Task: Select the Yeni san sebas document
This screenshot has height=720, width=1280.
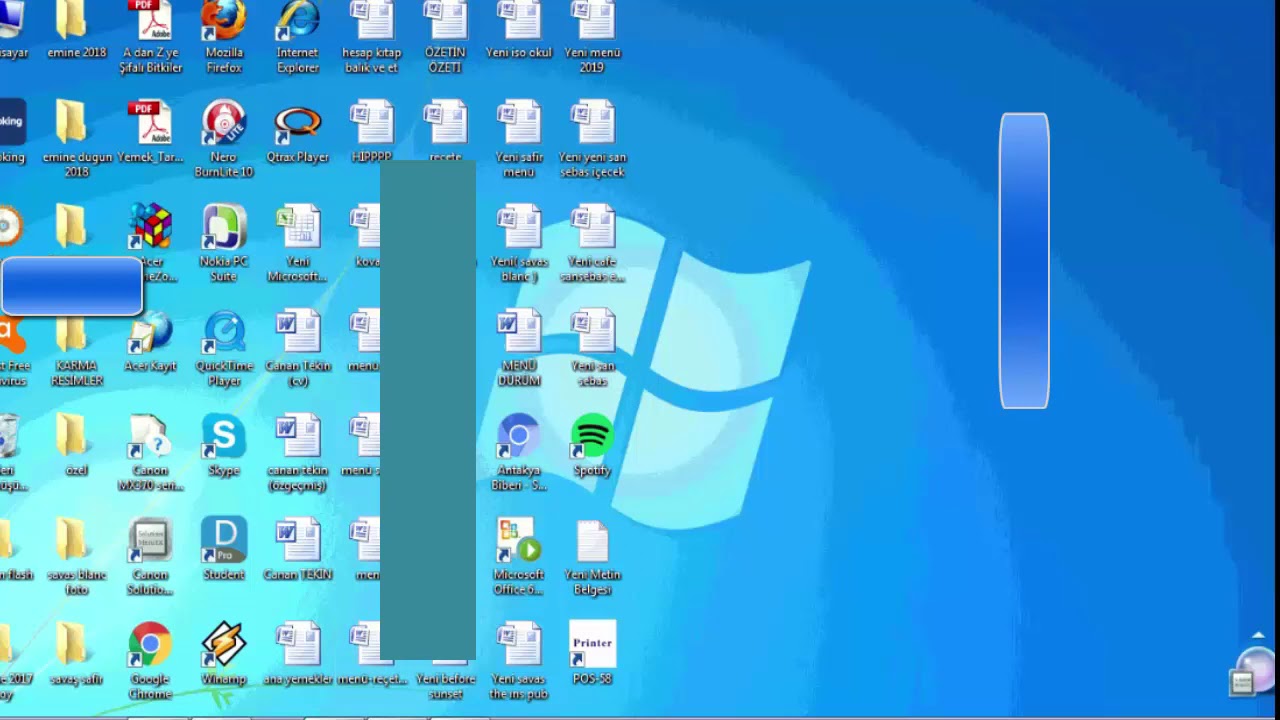Action: point(592,348)
